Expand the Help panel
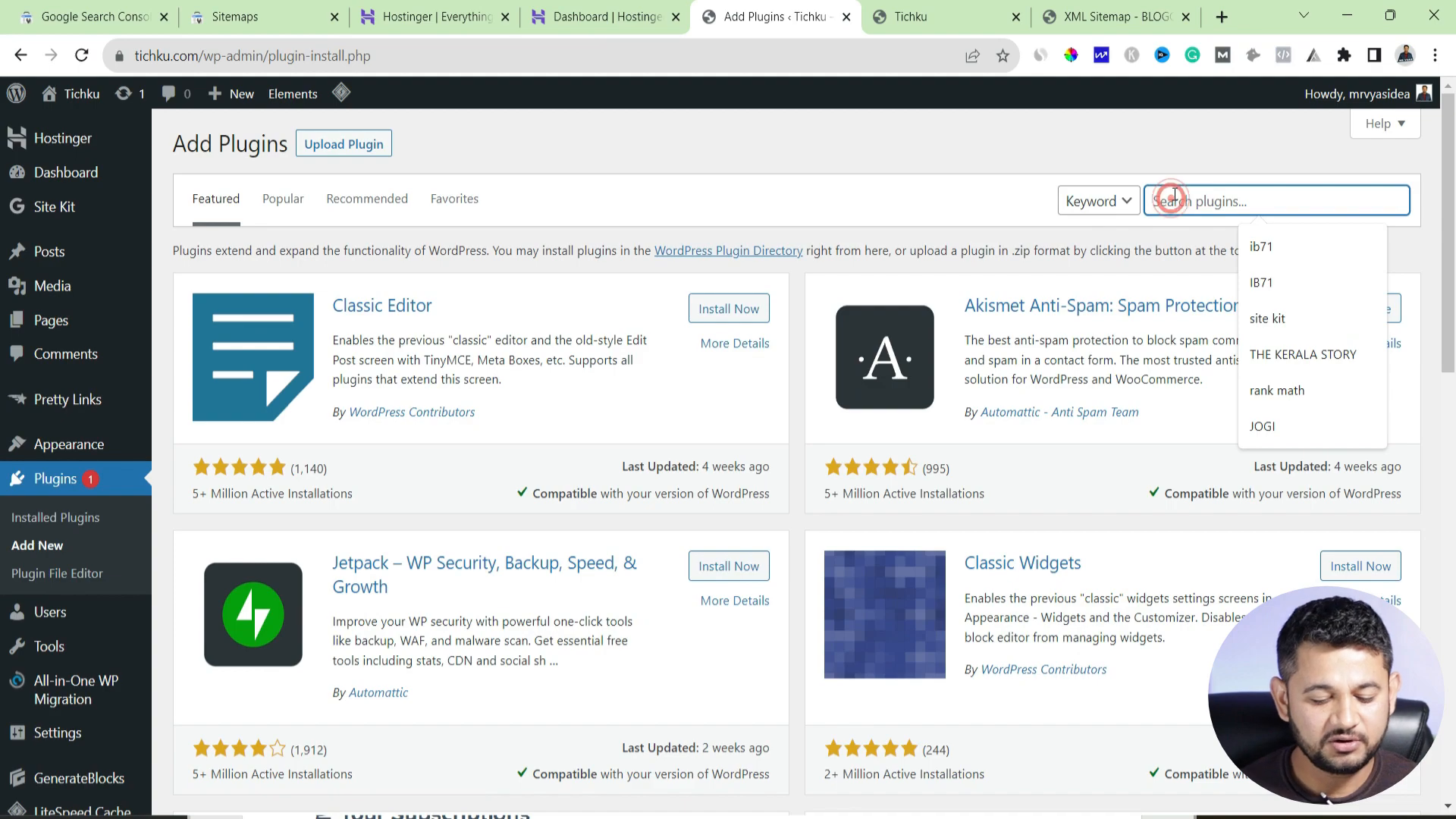The height and width of the screenshot is (819, 1456). (1385, 124)
